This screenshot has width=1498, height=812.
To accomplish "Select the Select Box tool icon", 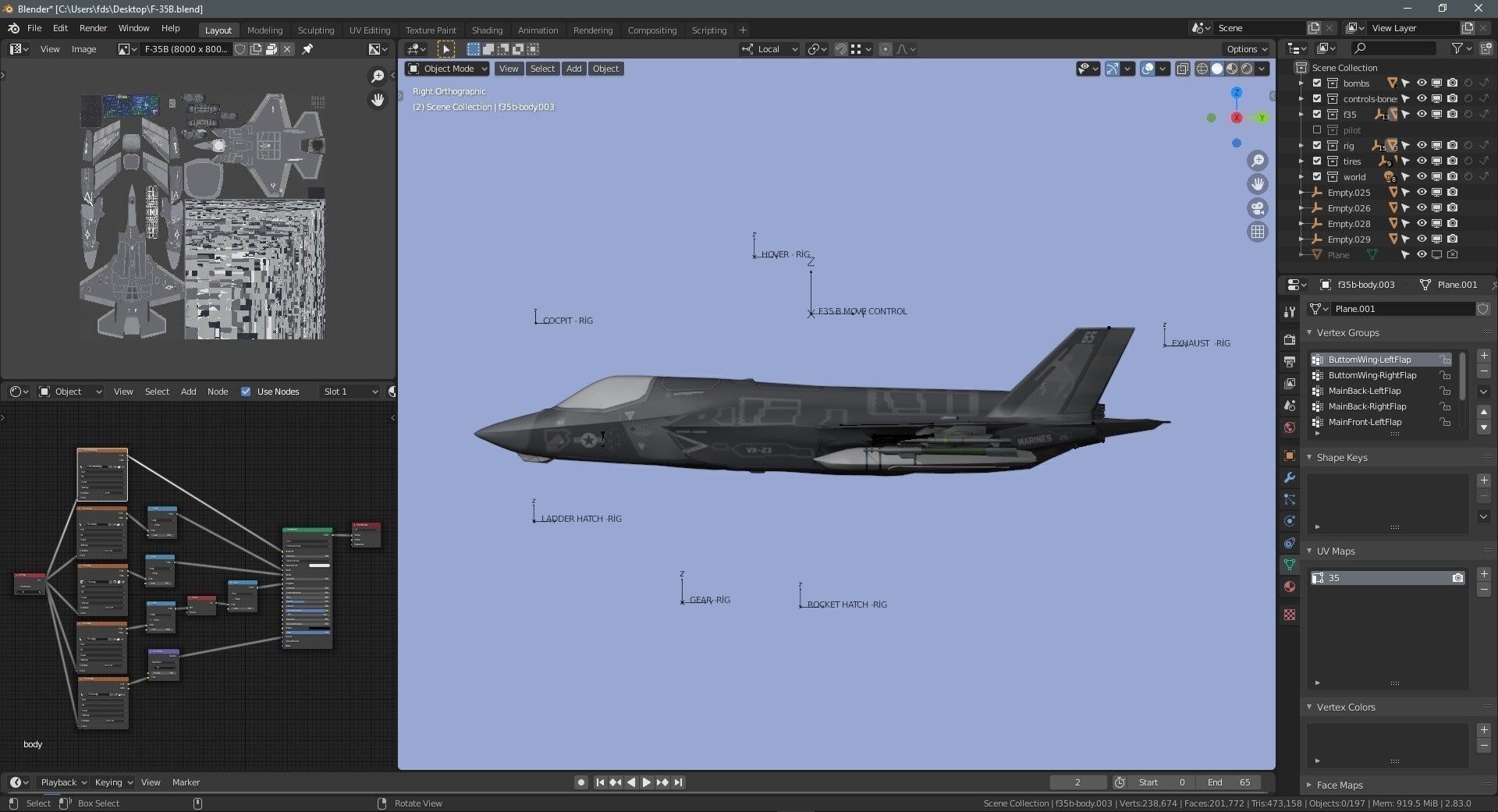I will [445, 49].
